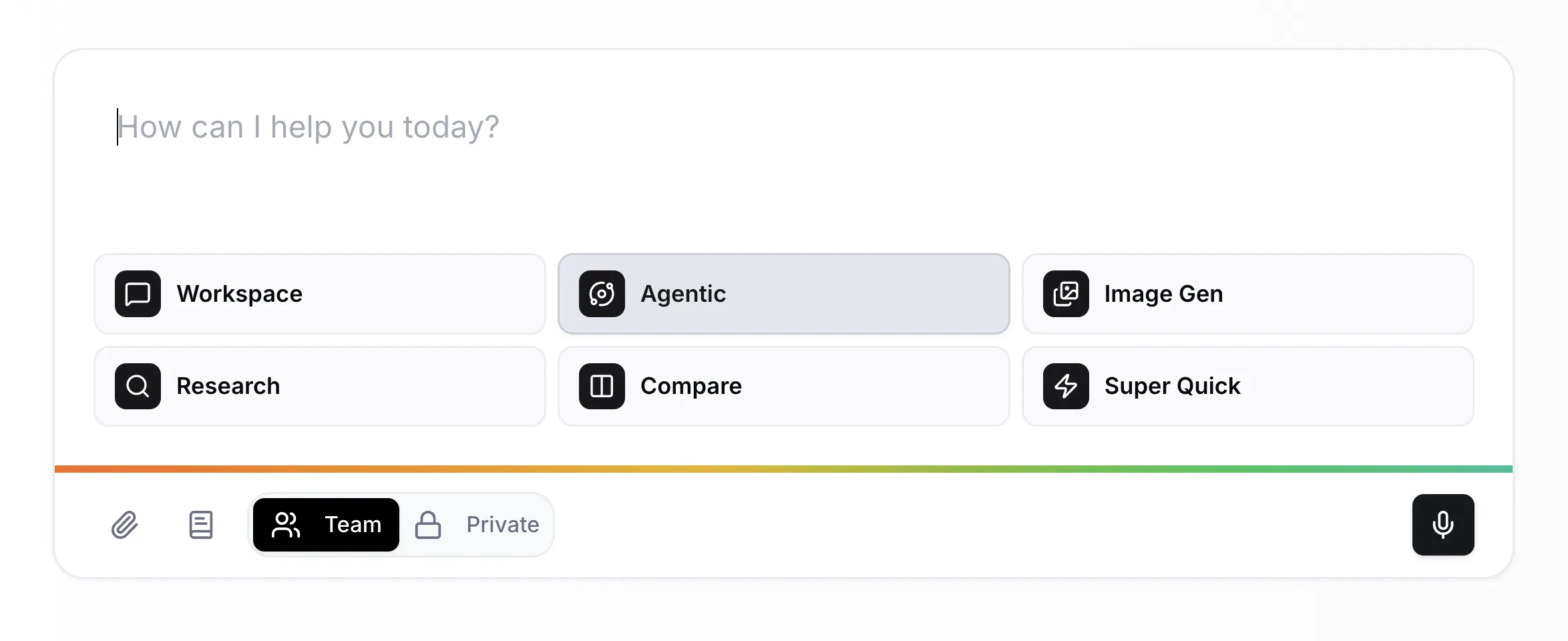
Task: Click the split-columns Compare icon
Action: click(x=602, y=386)
